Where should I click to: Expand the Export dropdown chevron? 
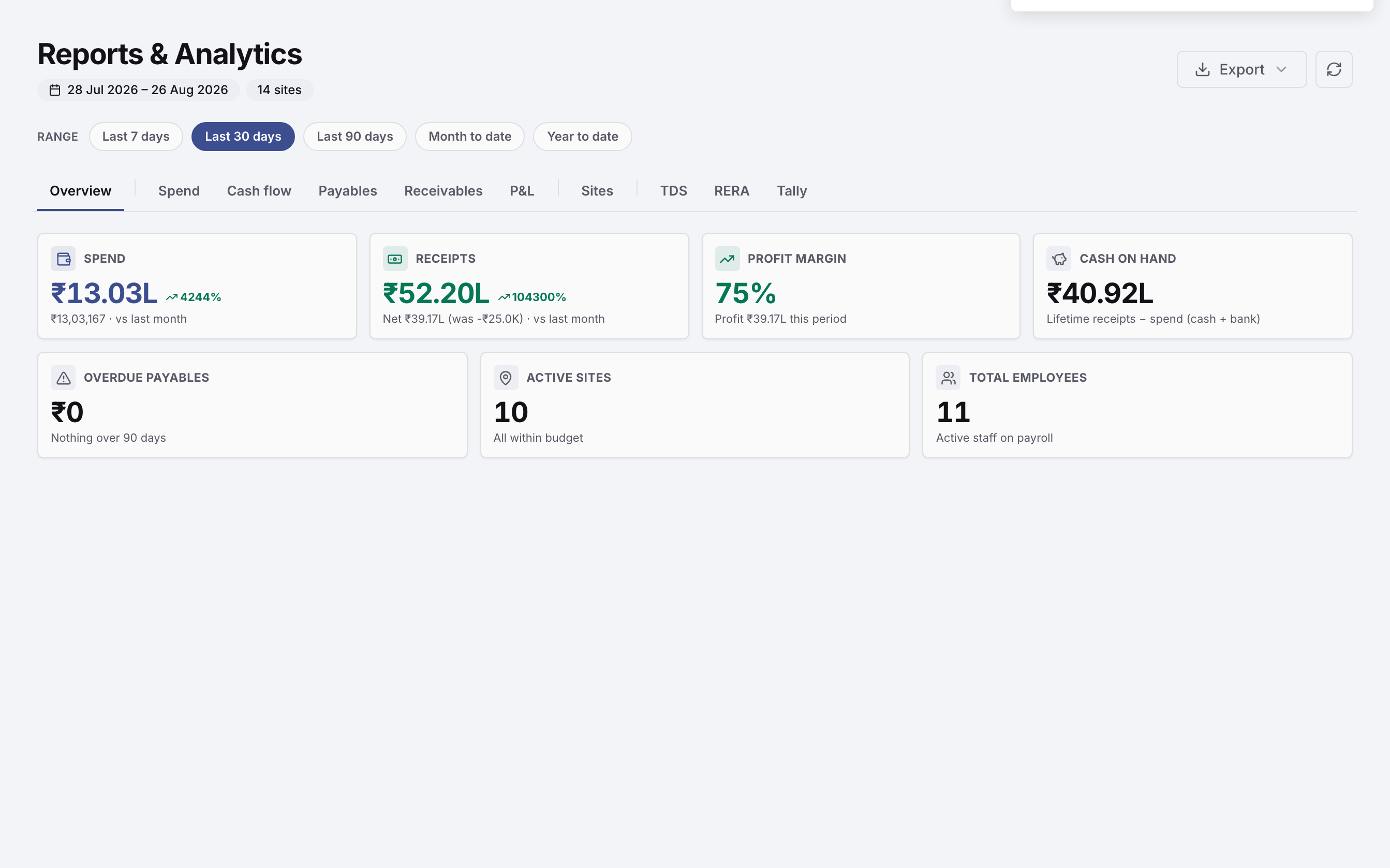pyautogui.click(x=1281, y=69)
